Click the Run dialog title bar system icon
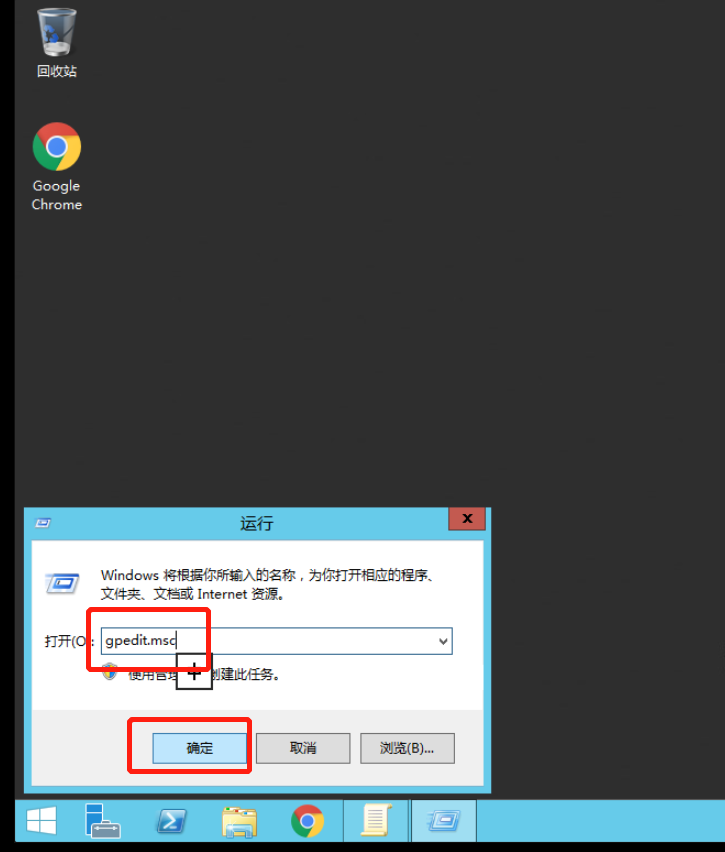Image resolution: width=725 pixels, height=852 pixels. pos(43,523)
